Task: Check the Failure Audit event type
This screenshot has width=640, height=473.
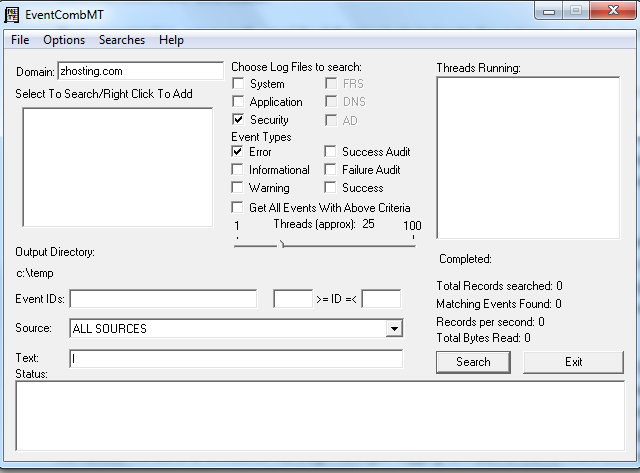Action: coord(330,169)
